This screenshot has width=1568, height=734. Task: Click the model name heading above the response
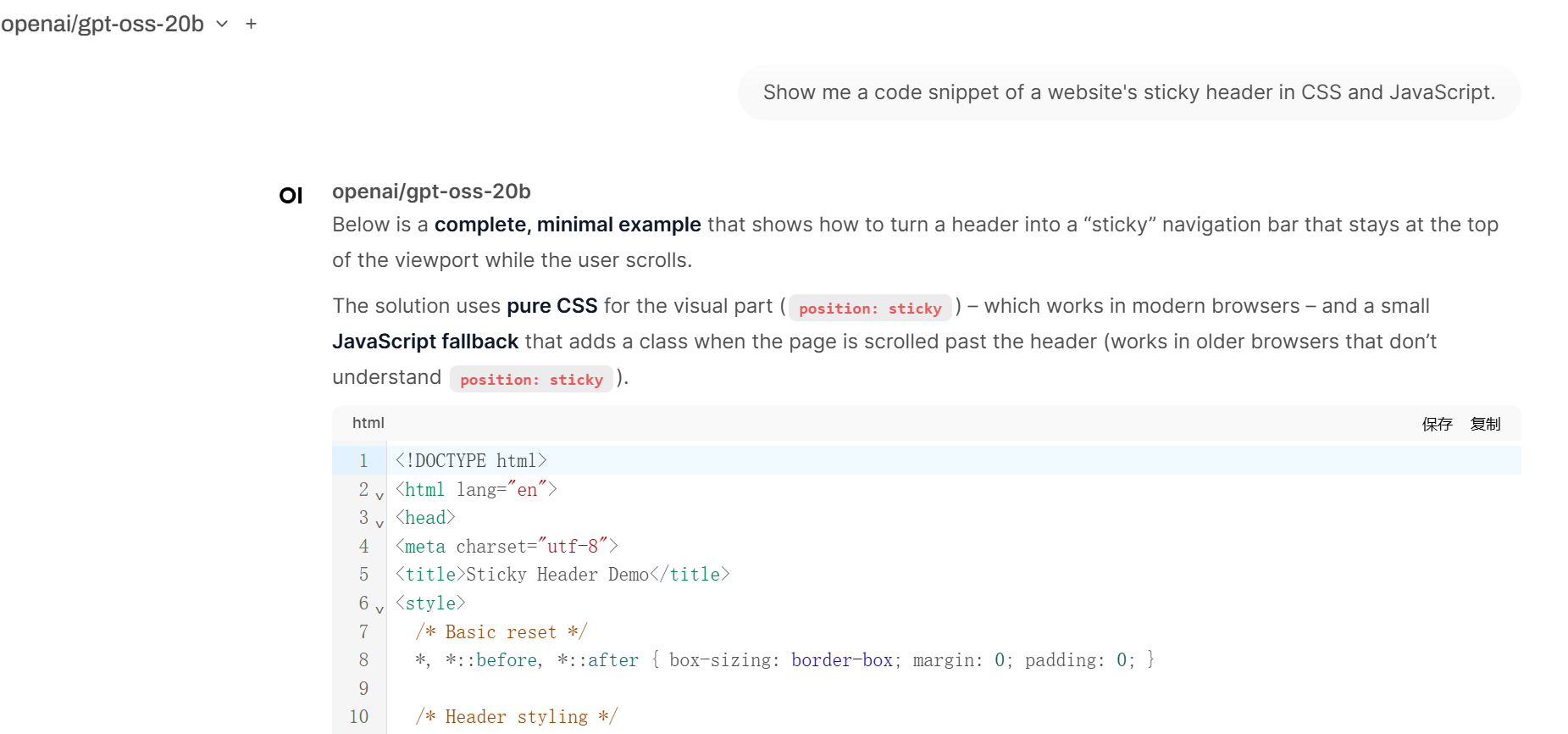coord(431,192)
